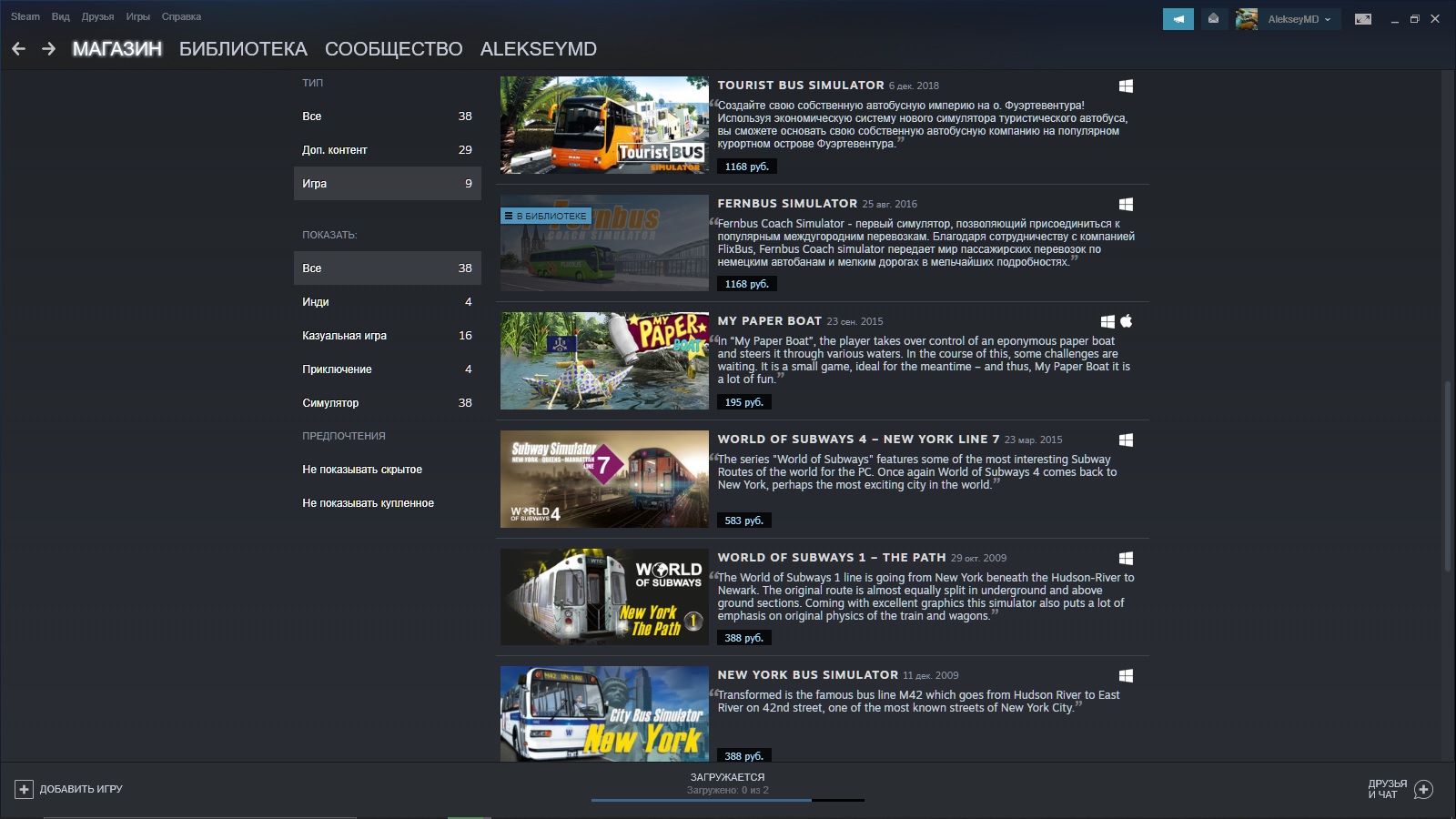Screen dimensions: 1456x819
Task: Click the TOURIST BUS SIMULATOR title
Action: click(801, 86)
